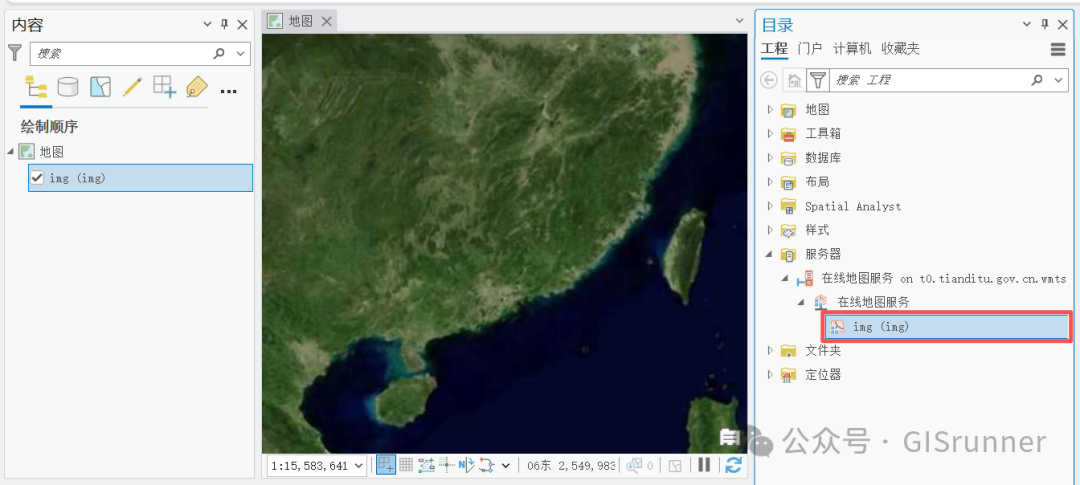Screen dimensions: 1080x485
Task: Click the 绘制顺序 heading in Contents
Action: tap(49, 127)
